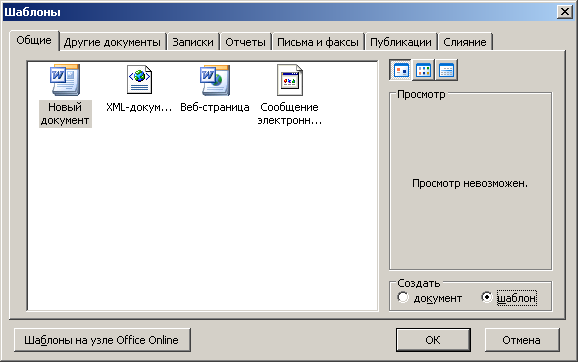Select the Новый документ template icon

[65, 80]
